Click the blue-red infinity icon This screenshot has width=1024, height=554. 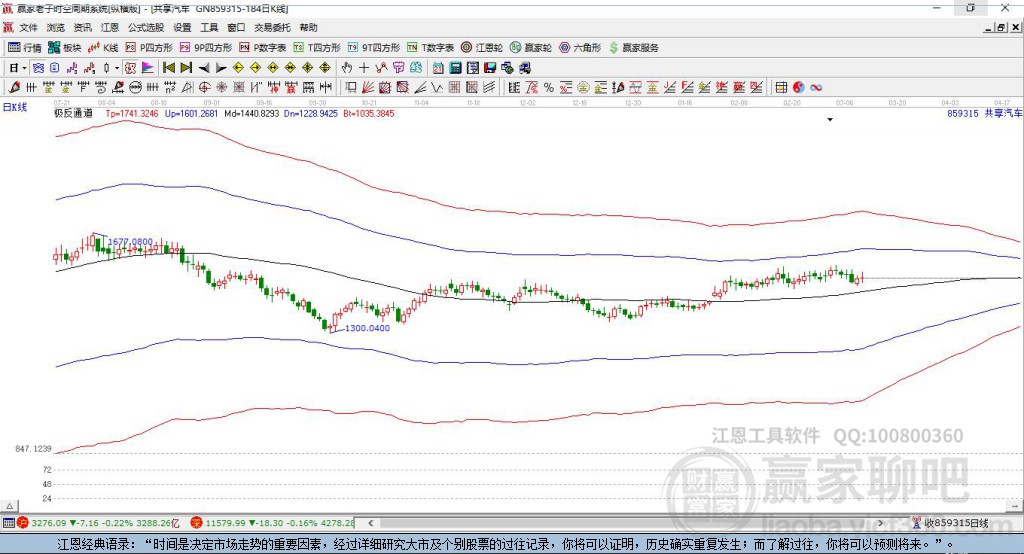pyautogui.click(x=816, y=88)
